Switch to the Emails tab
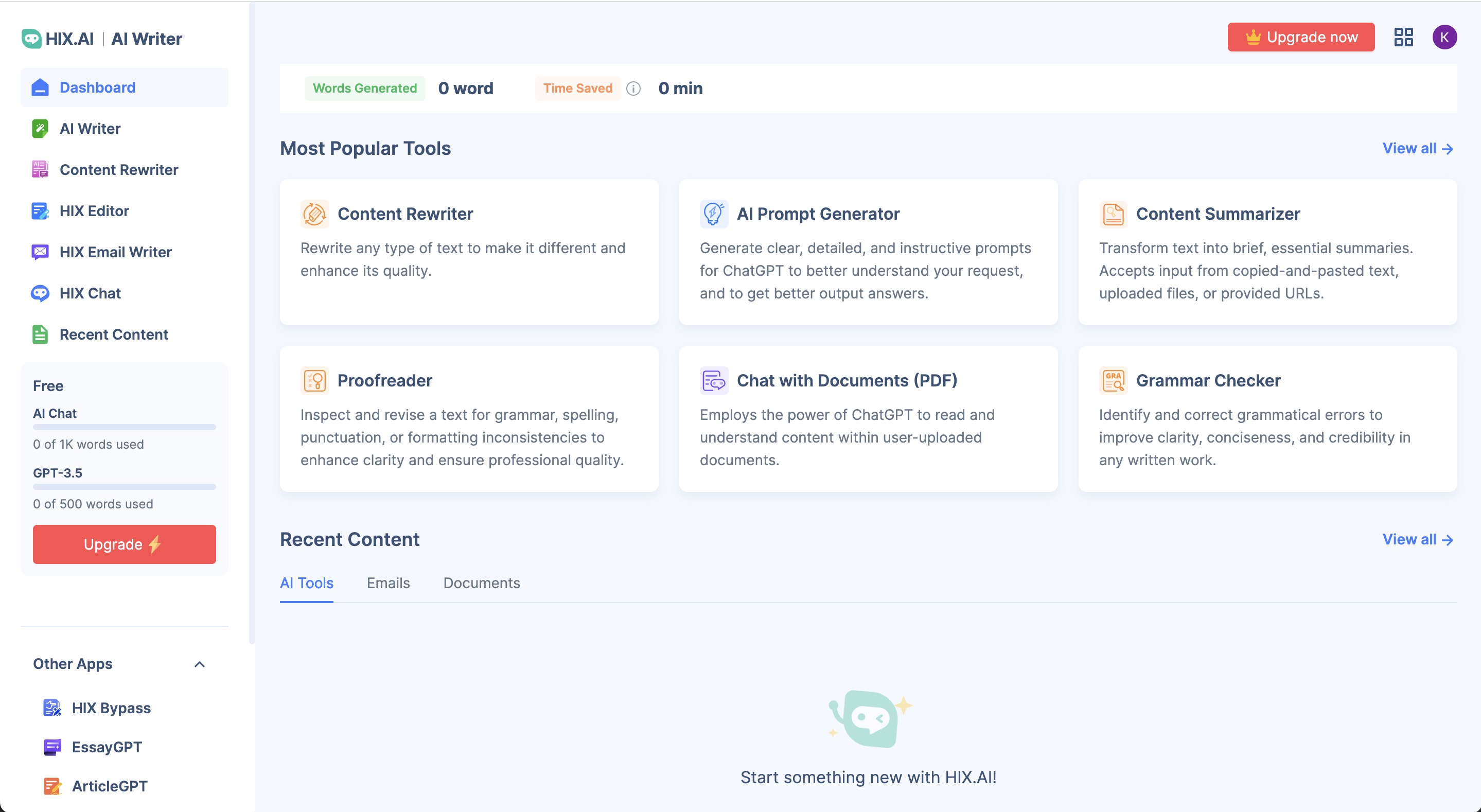1481x812 pixels. pyautogui.click(x=388, y=583)
